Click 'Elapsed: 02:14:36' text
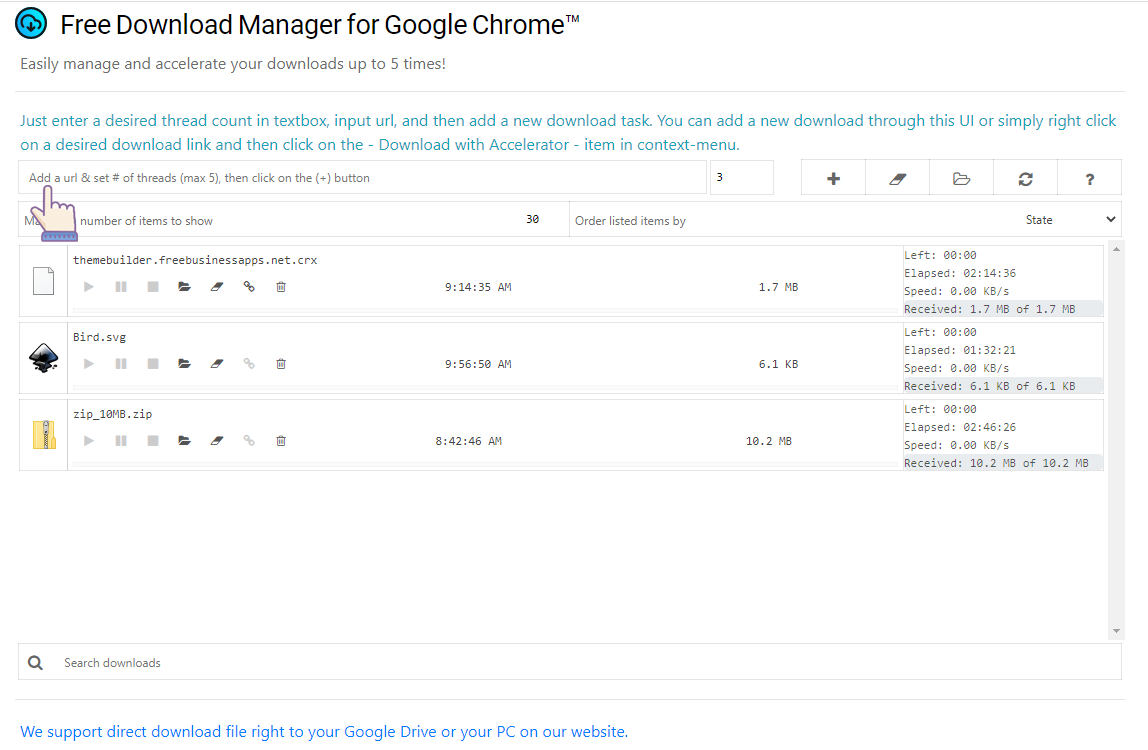Screen dimensions: 1148x750 tap(960, 273)
